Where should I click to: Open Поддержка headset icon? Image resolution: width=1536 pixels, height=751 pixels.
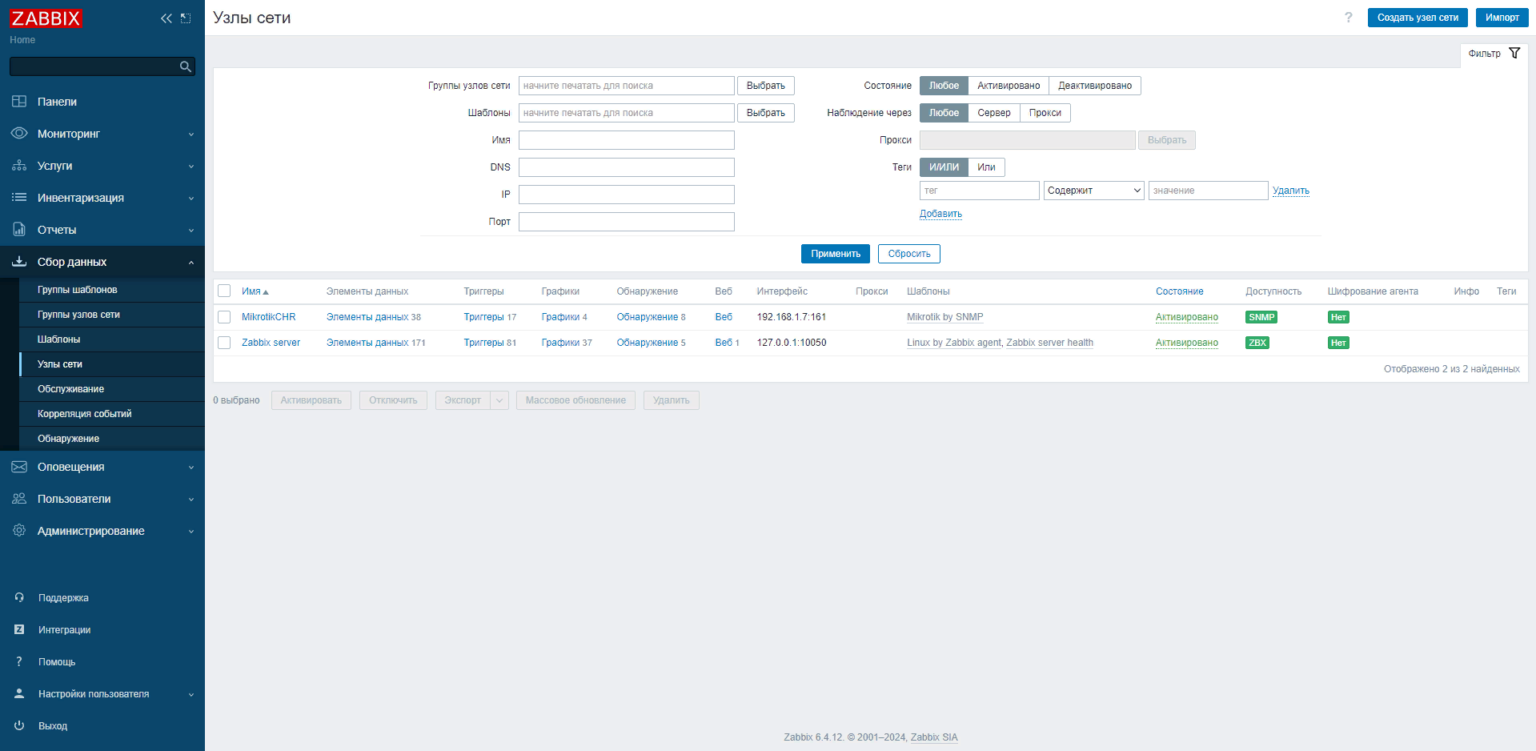point(19,597)
